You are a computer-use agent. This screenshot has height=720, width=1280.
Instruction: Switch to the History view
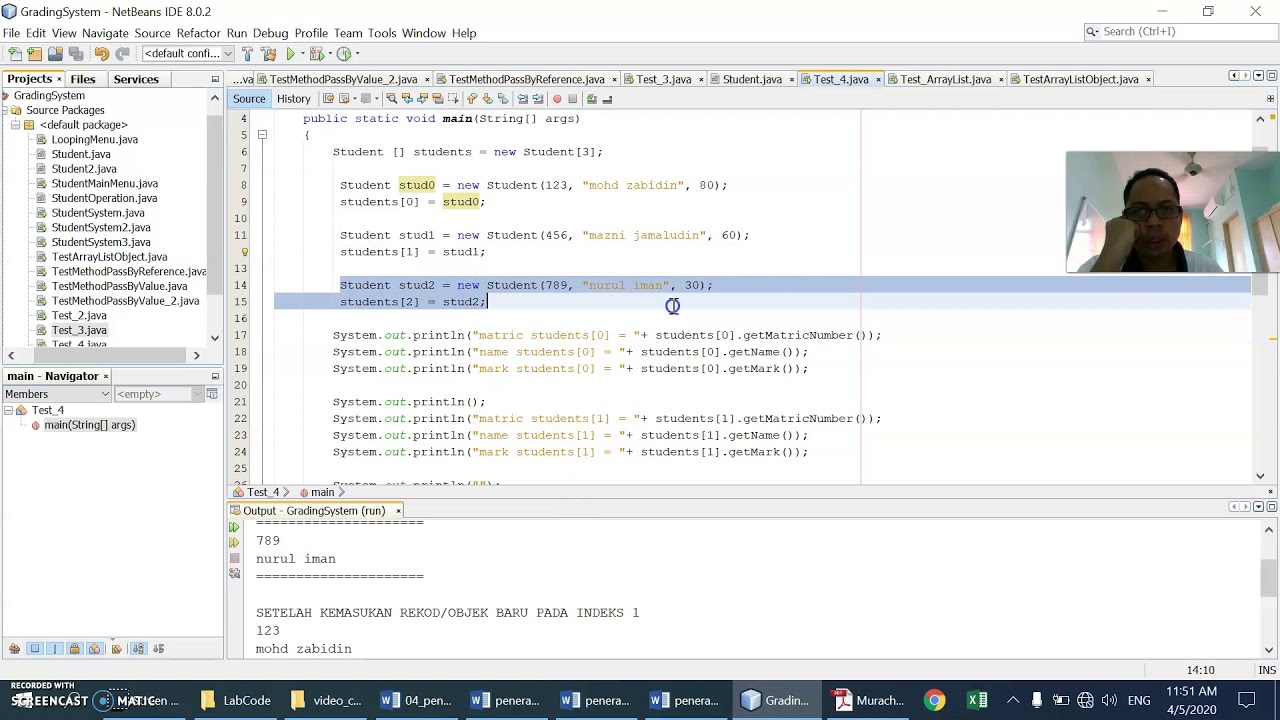[x=293, y=99]
